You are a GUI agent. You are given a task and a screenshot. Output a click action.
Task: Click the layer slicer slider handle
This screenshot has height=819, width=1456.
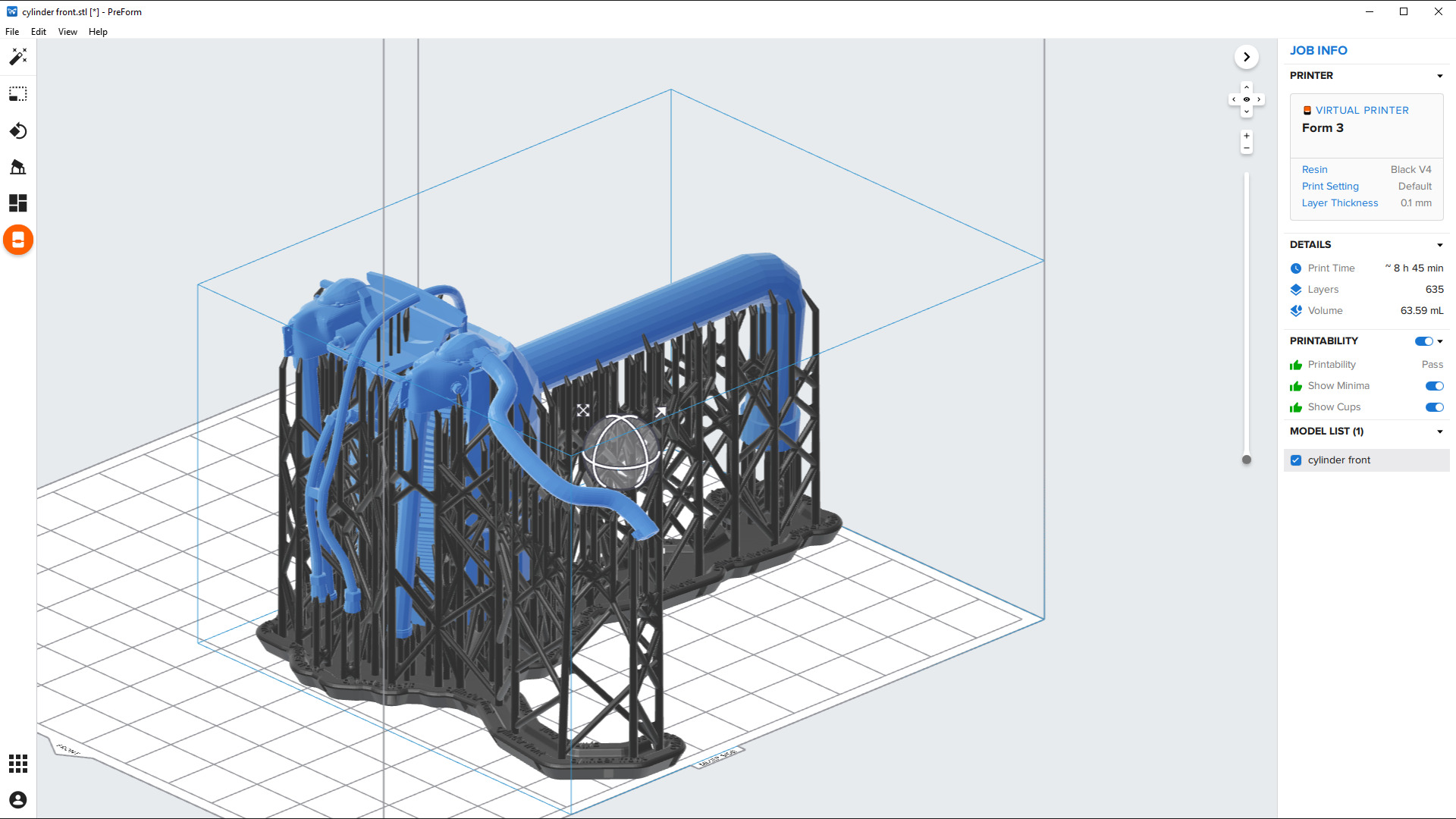(1246, 460)
